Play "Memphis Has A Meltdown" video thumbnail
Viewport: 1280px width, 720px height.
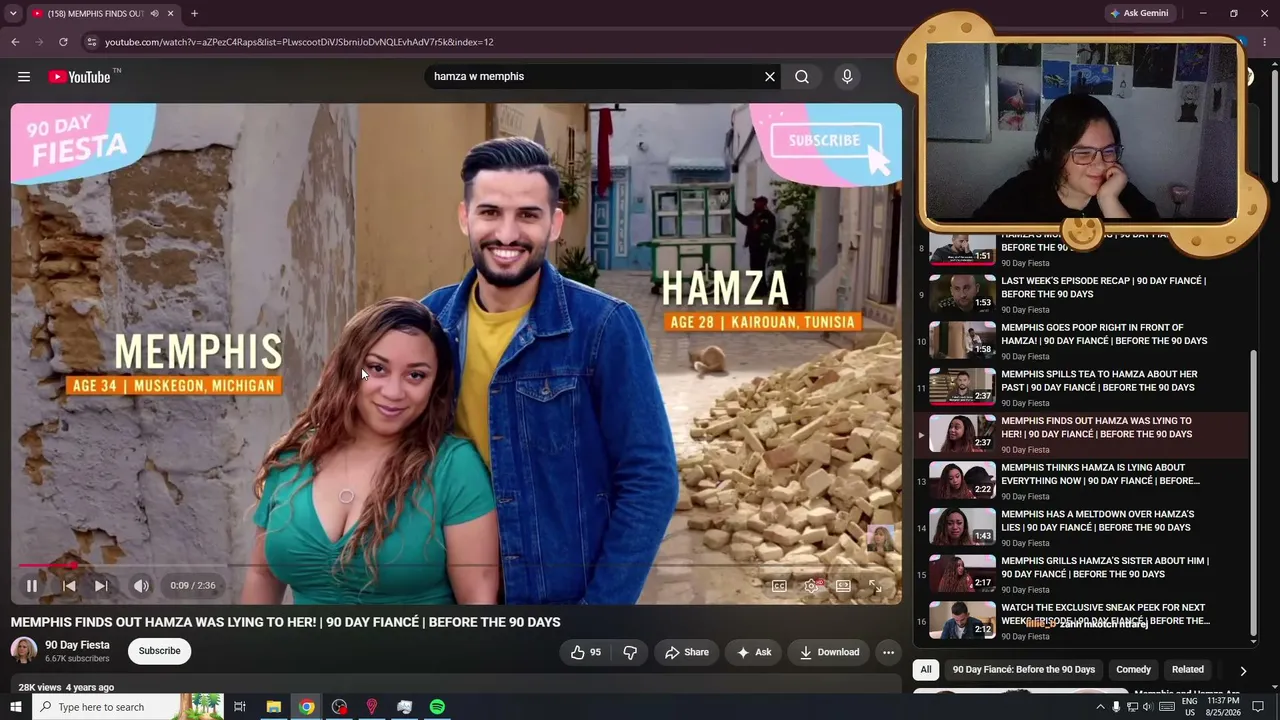point(962,527)
